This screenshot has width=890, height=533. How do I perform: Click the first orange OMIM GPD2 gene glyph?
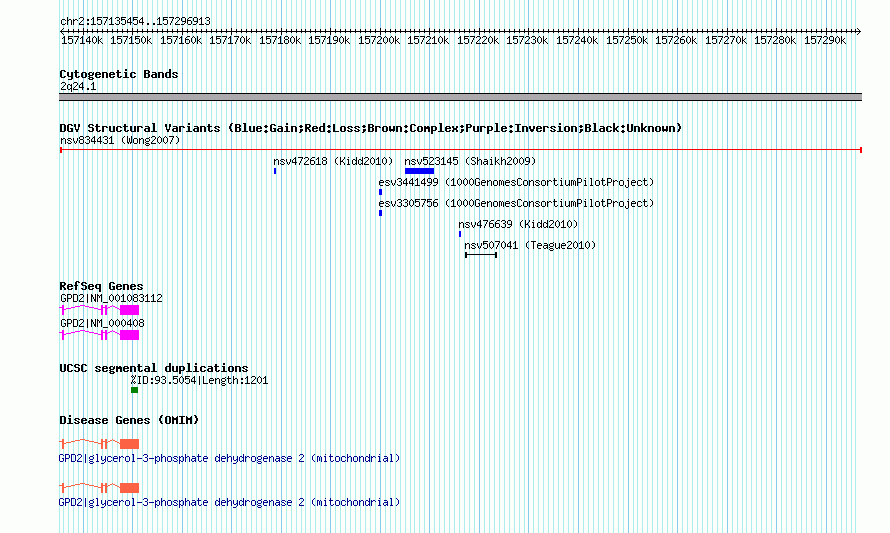[x=99, y=444]
